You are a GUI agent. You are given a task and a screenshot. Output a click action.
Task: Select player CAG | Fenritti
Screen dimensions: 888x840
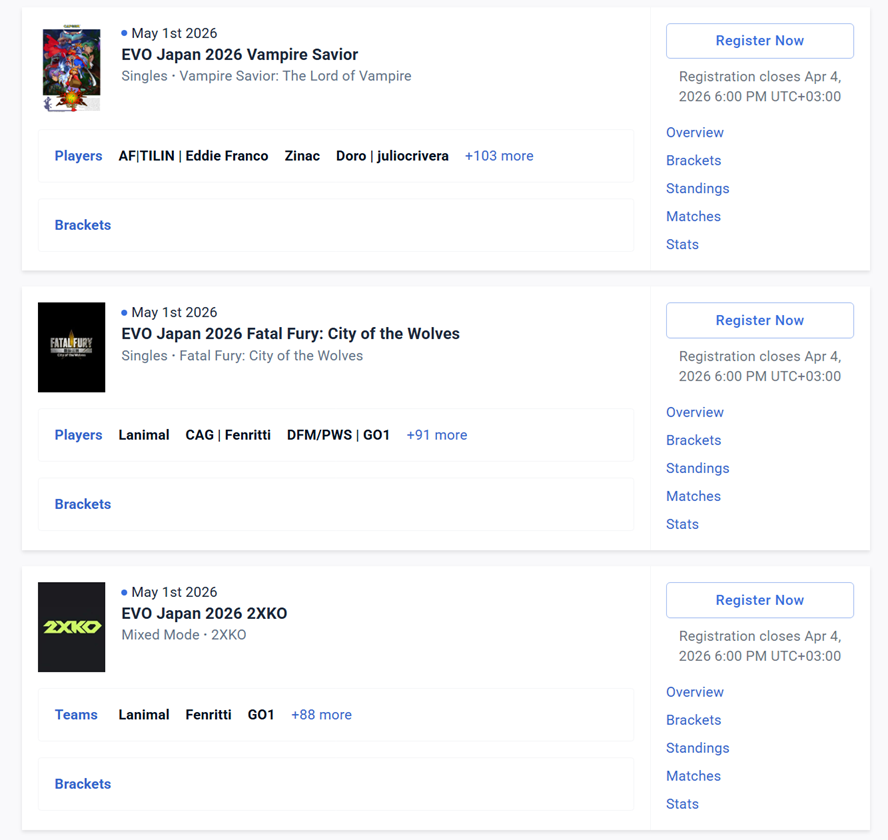[x=228, y=435]
